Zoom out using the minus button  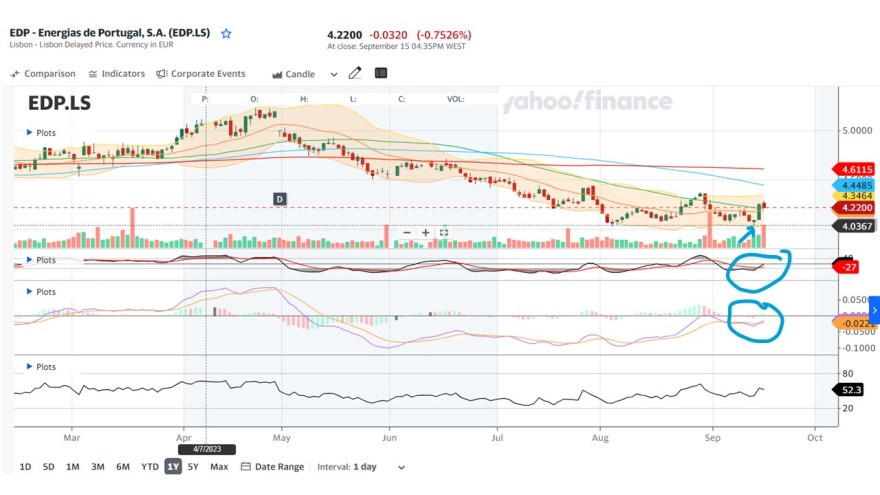407,232
